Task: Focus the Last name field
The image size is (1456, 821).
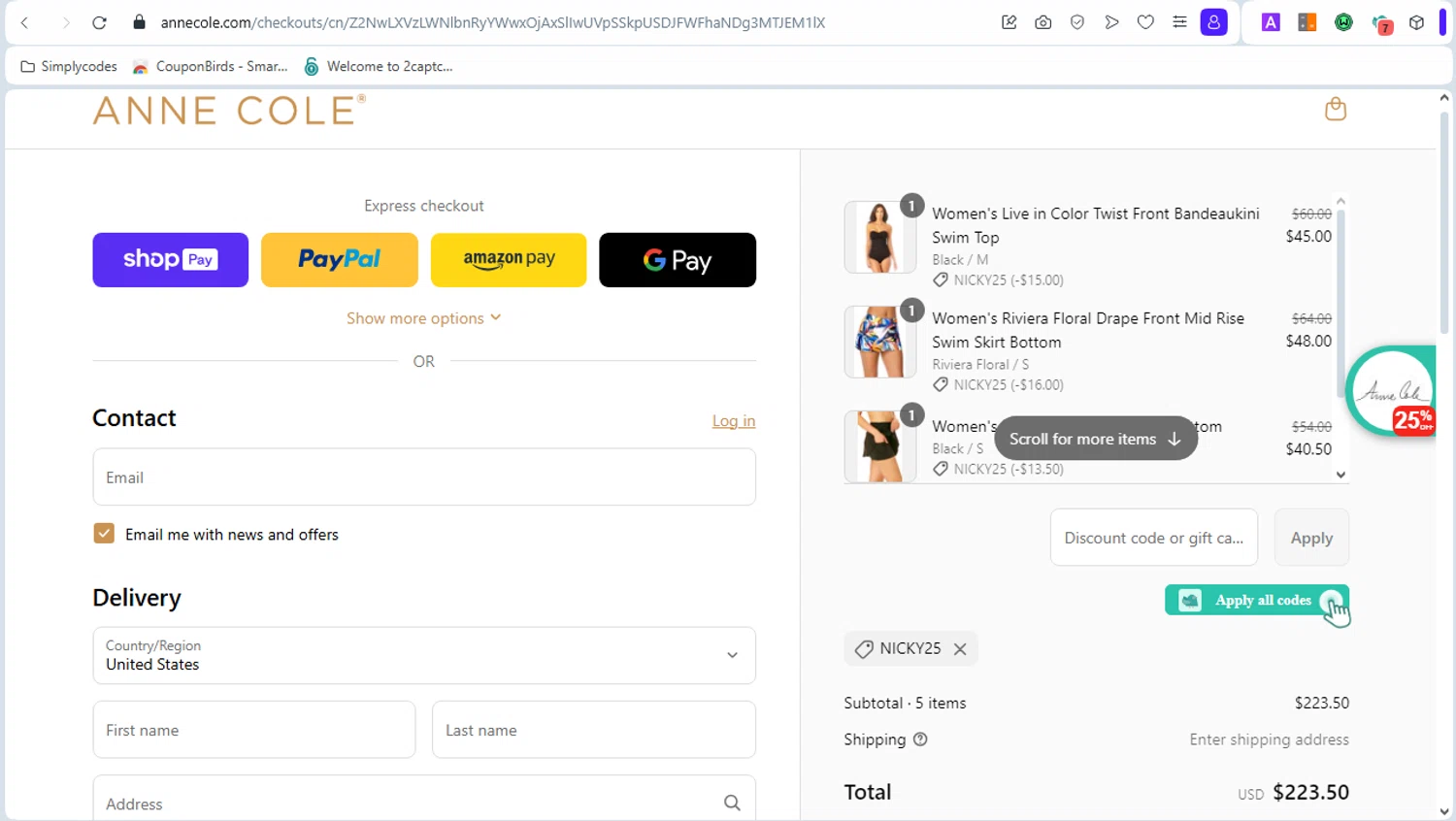Action: 594,730
